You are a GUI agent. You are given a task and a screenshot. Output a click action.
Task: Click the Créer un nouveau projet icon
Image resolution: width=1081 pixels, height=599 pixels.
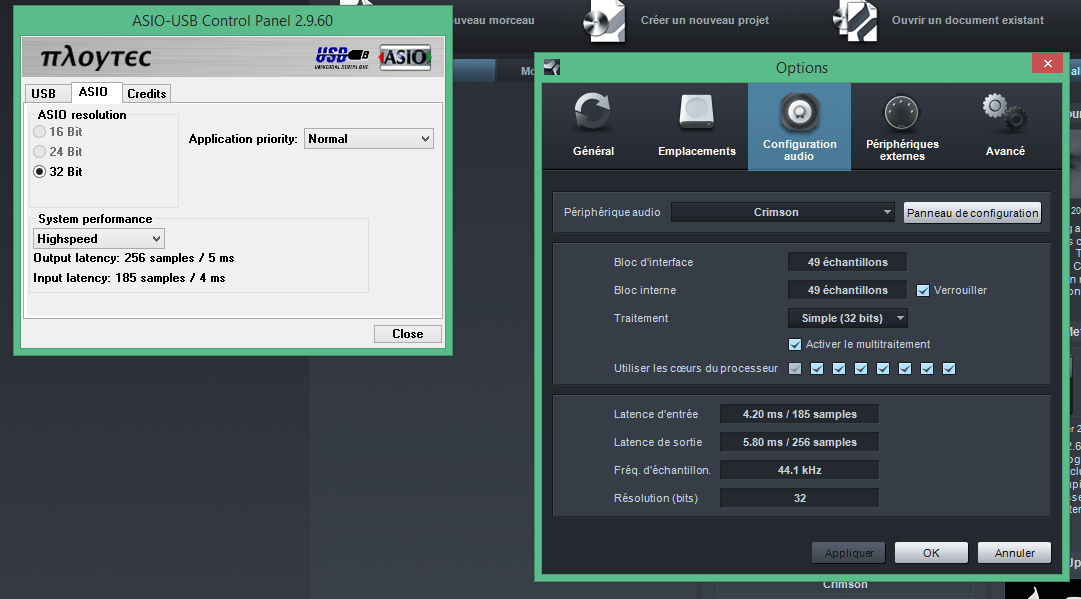(605, 21)
